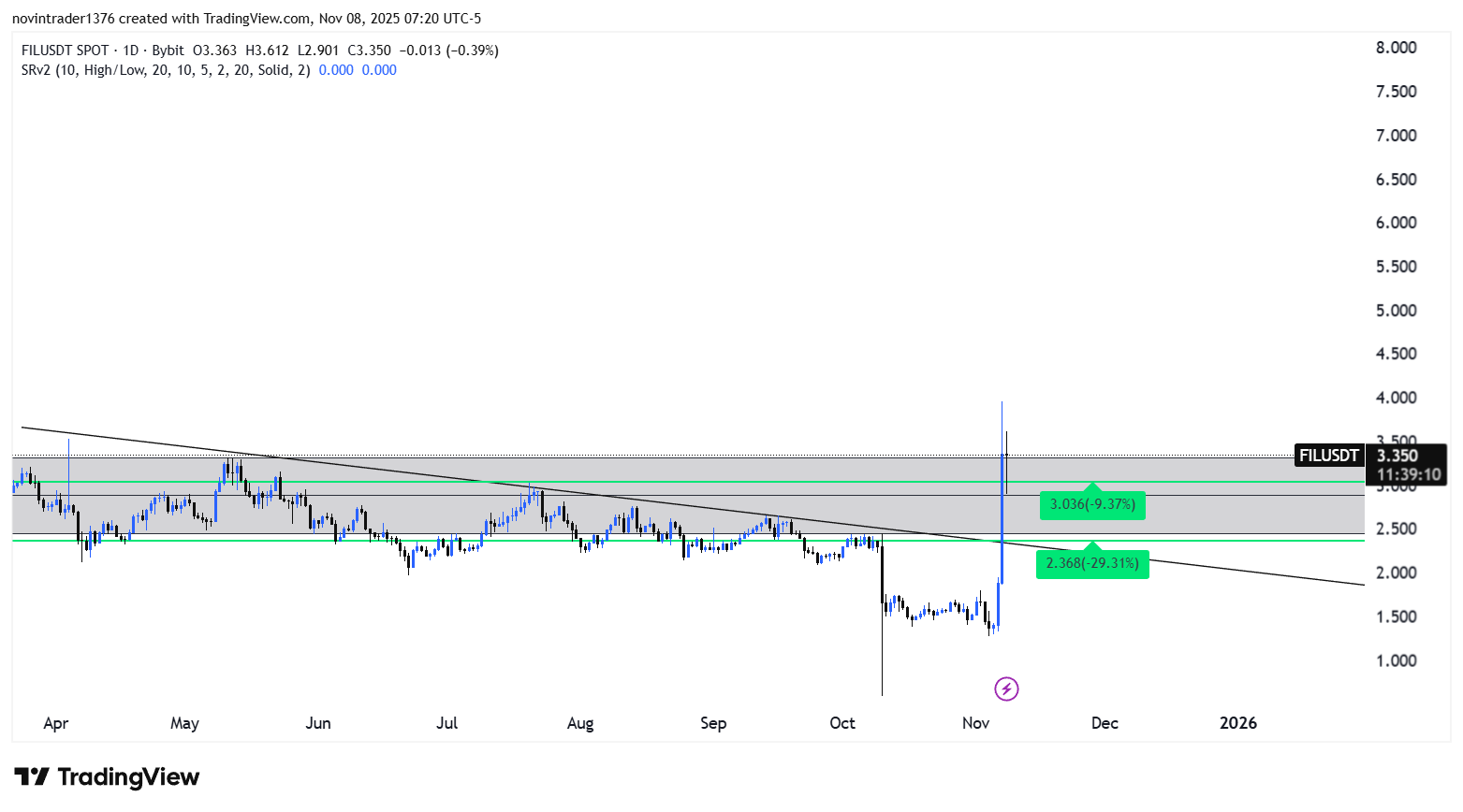Click the Nov label on time axis
This screenshot has width=1463, height=812.
(x=976, y=723)
